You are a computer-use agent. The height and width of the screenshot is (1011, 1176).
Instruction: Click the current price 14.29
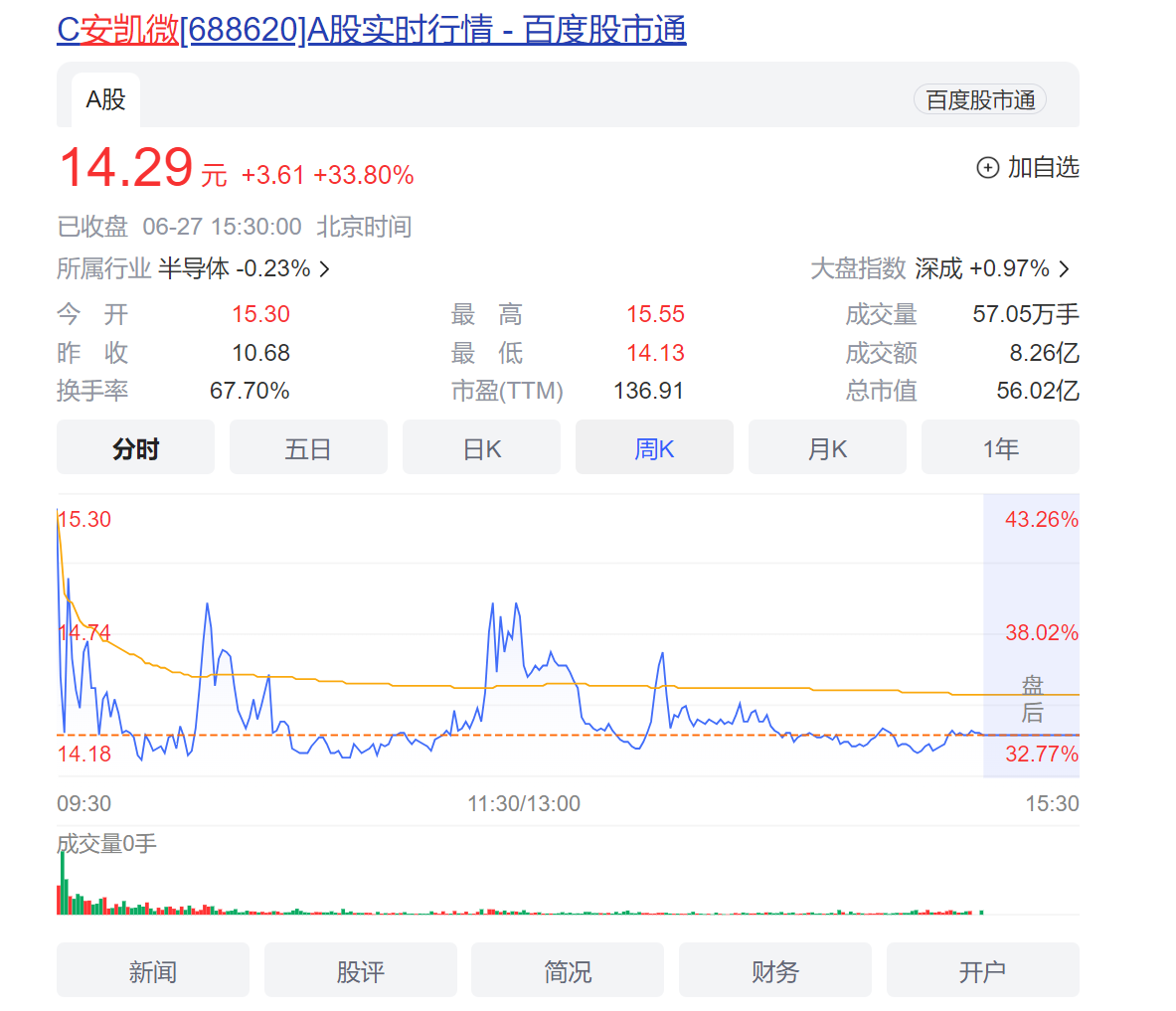[126, 167]
